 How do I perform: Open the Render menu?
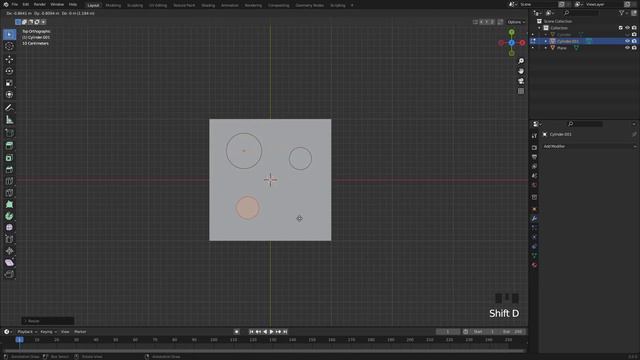point(40,4)
